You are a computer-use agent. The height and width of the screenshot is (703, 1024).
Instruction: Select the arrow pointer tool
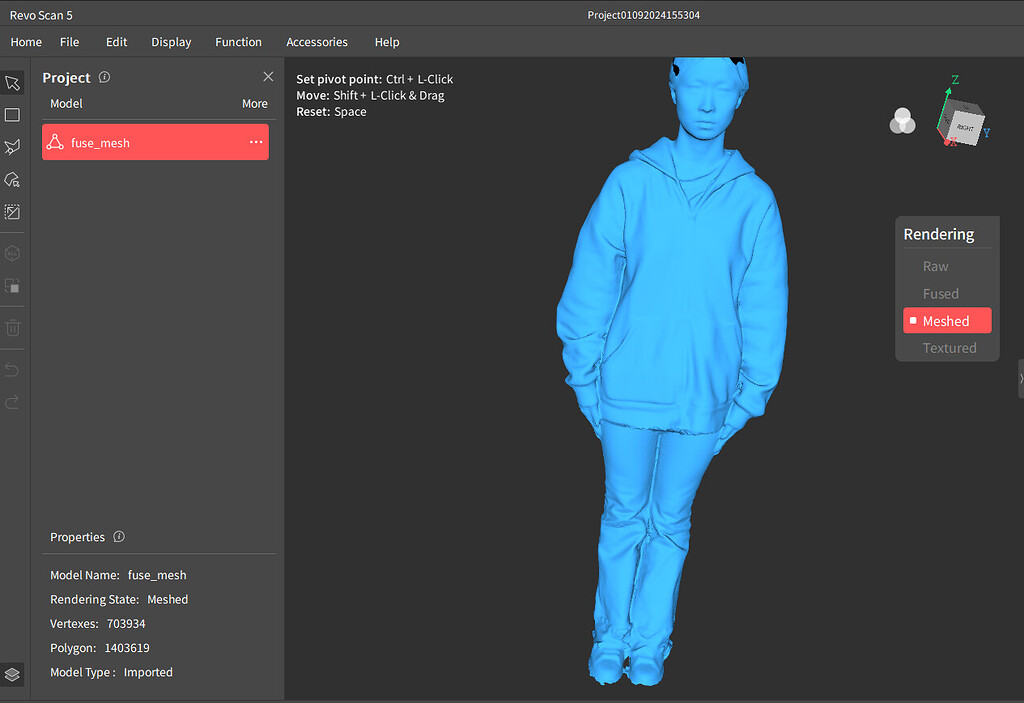[x=12, y=83]
